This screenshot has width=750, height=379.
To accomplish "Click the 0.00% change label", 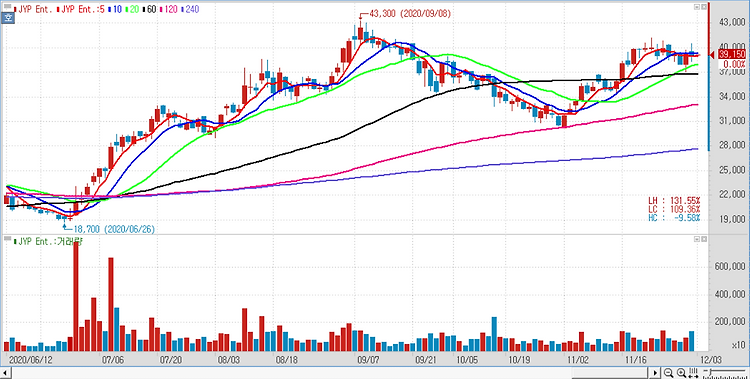I will (x=734, y=64).
